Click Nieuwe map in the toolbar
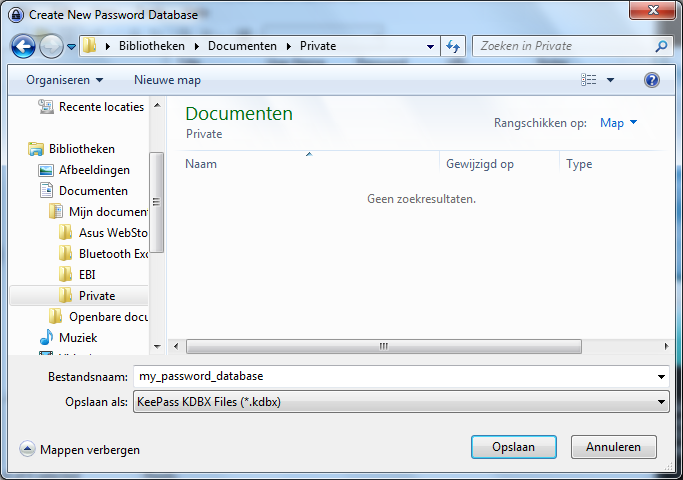 pos(167,80)
